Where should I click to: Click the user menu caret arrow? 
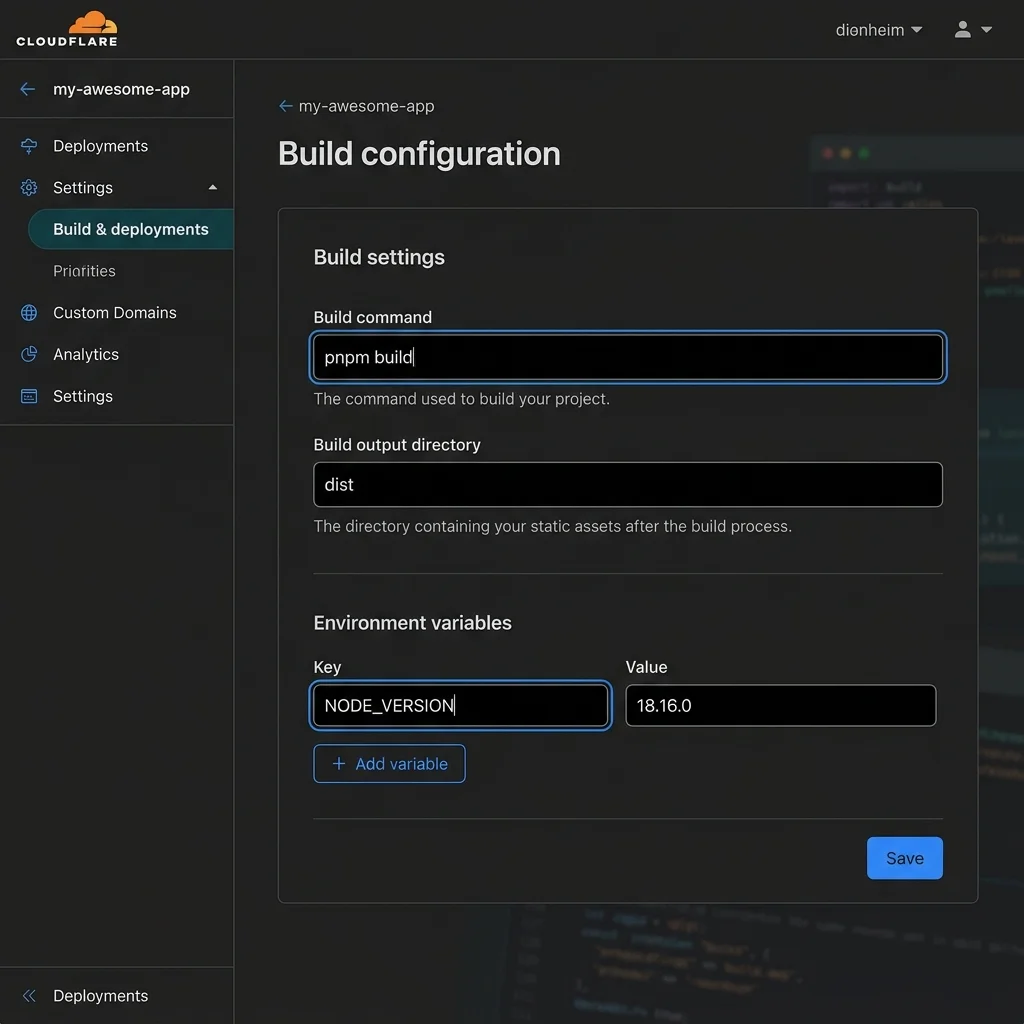986,29
